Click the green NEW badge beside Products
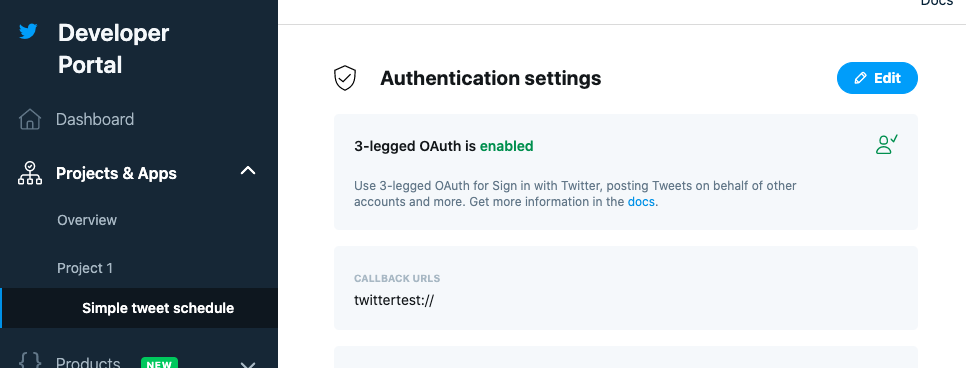This screenshot has height=368, width=966. point(159,363)
